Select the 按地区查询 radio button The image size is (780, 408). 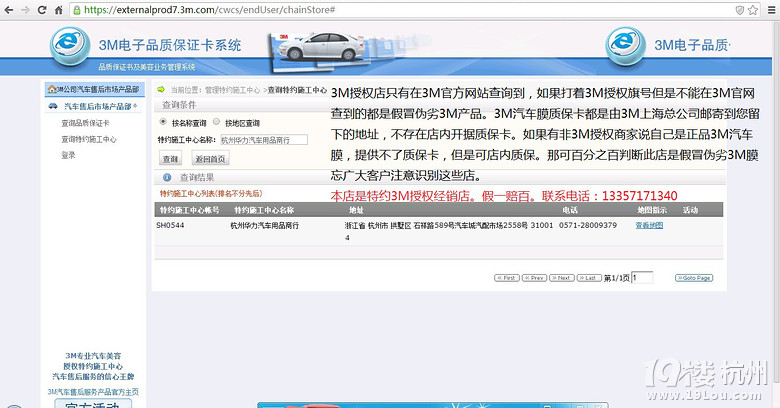pyautogui.click(x=216, y=121)
